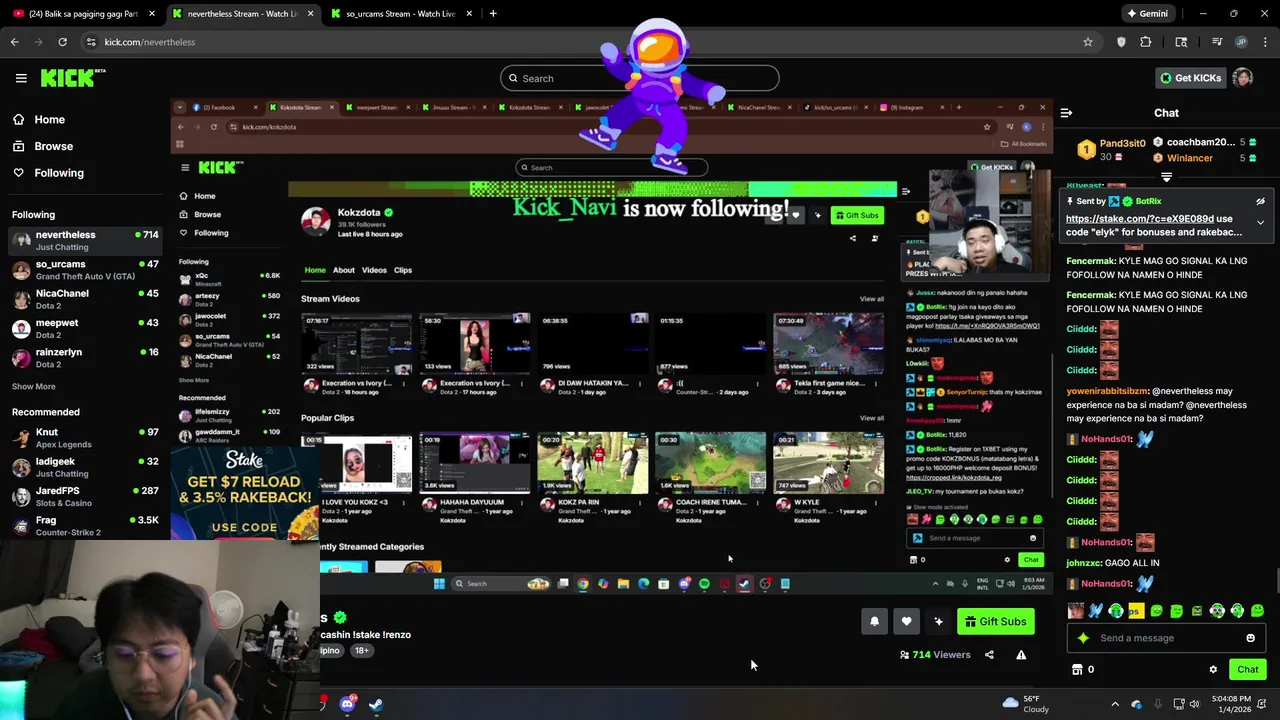Click Winlancer in gift leaderboard
The height and width of the screenshot is (720, 1280).
1189,158
